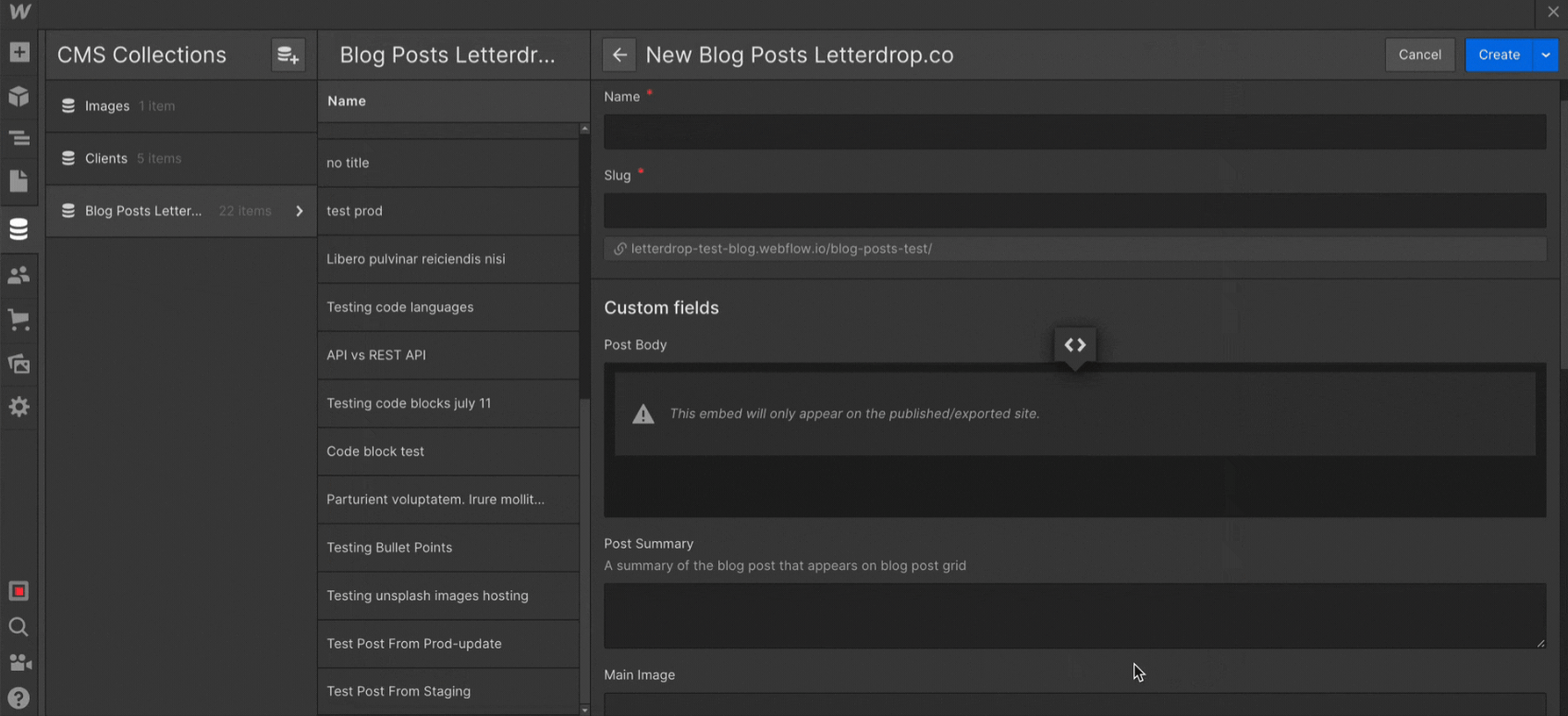1568x716 pixels.
Task: Open the CMS database panel
Action: click(18, 228)
